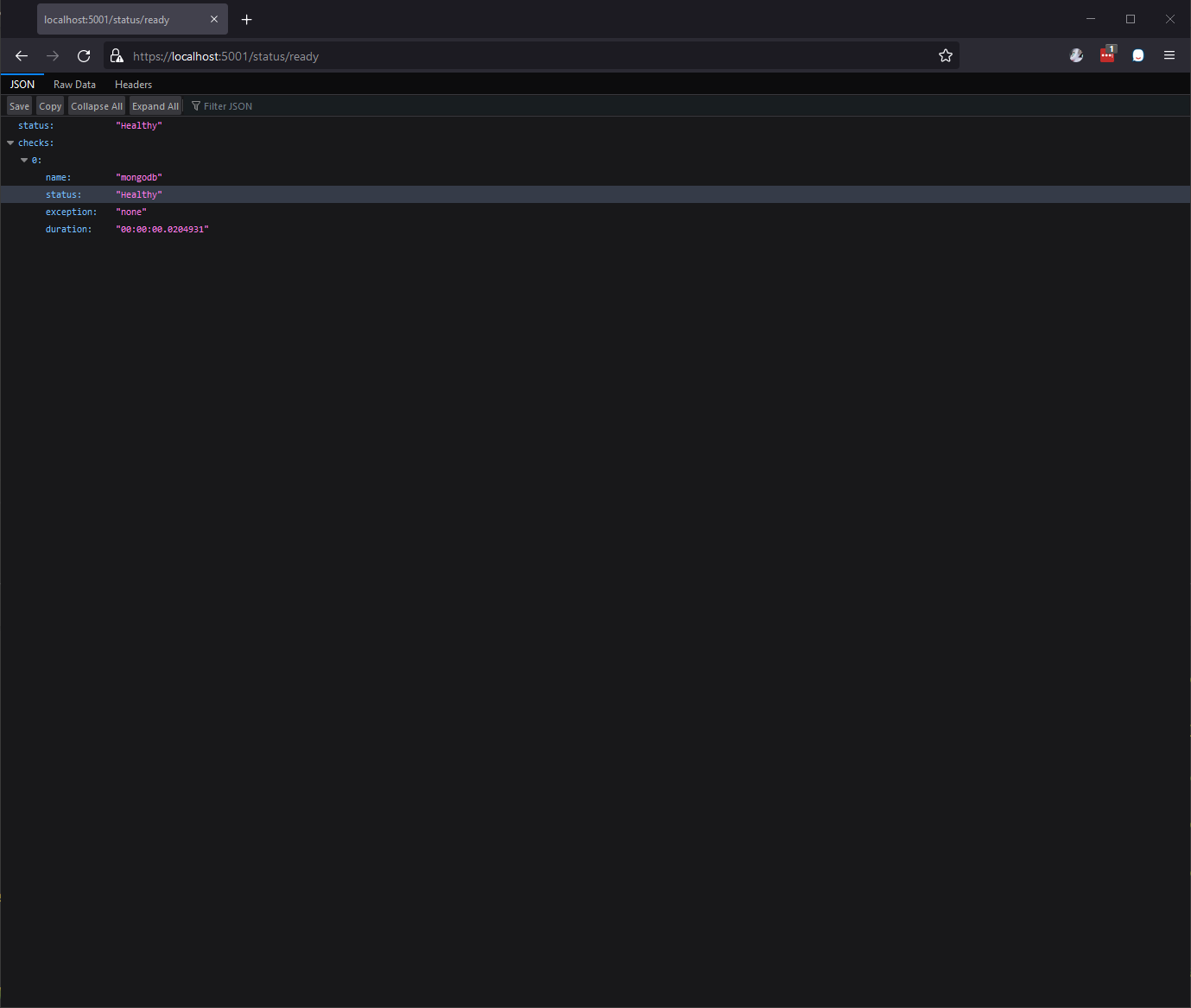Click the back navigation arrow
The height and width of the screenshot is (1008, 1191).
tap(21, 55)
